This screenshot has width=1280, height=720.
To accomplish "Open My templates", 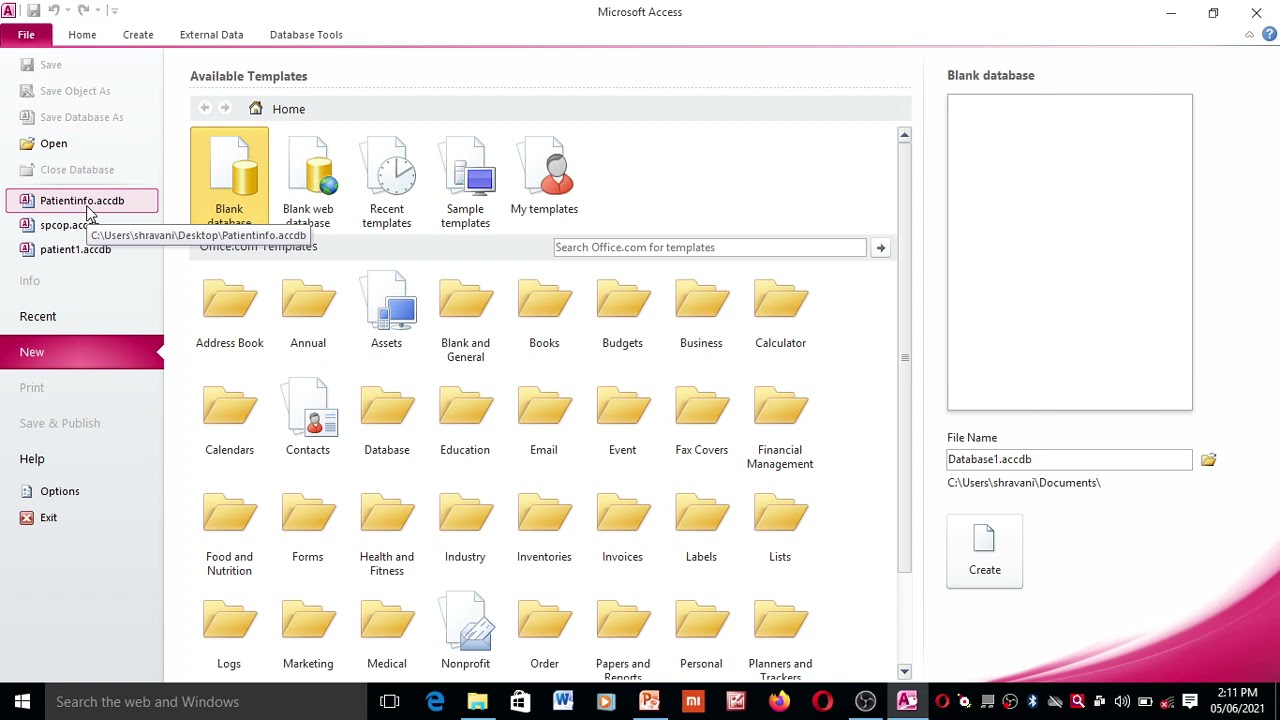I will (x=544, y=177).
